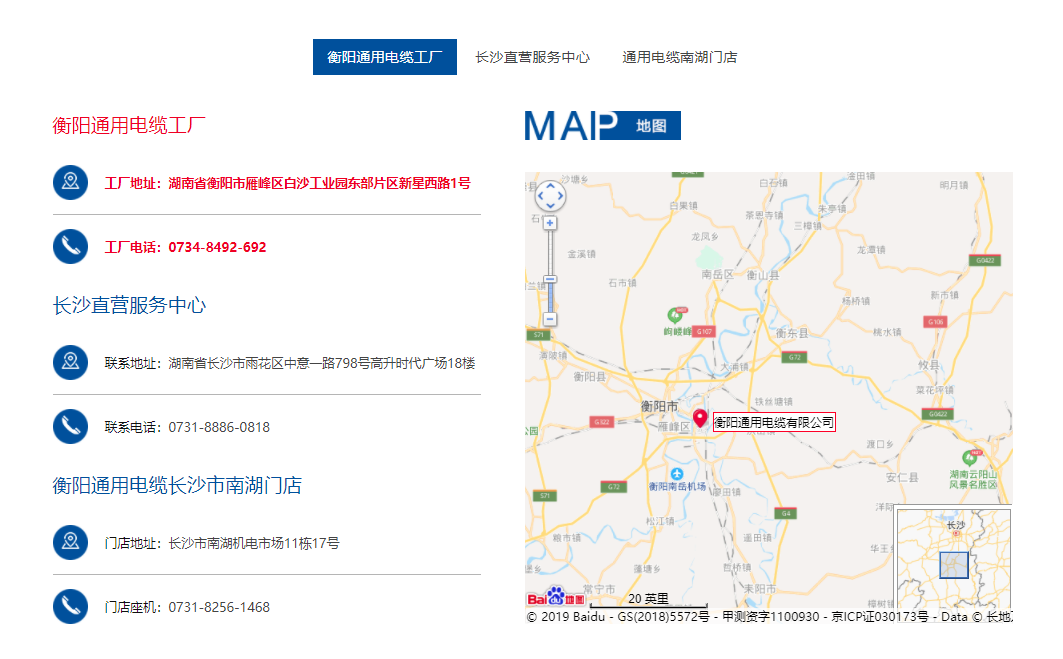The image size is (1063, 659).
Task: Click the phone icon beside 0734-8492-692
Action: point(70,247)
